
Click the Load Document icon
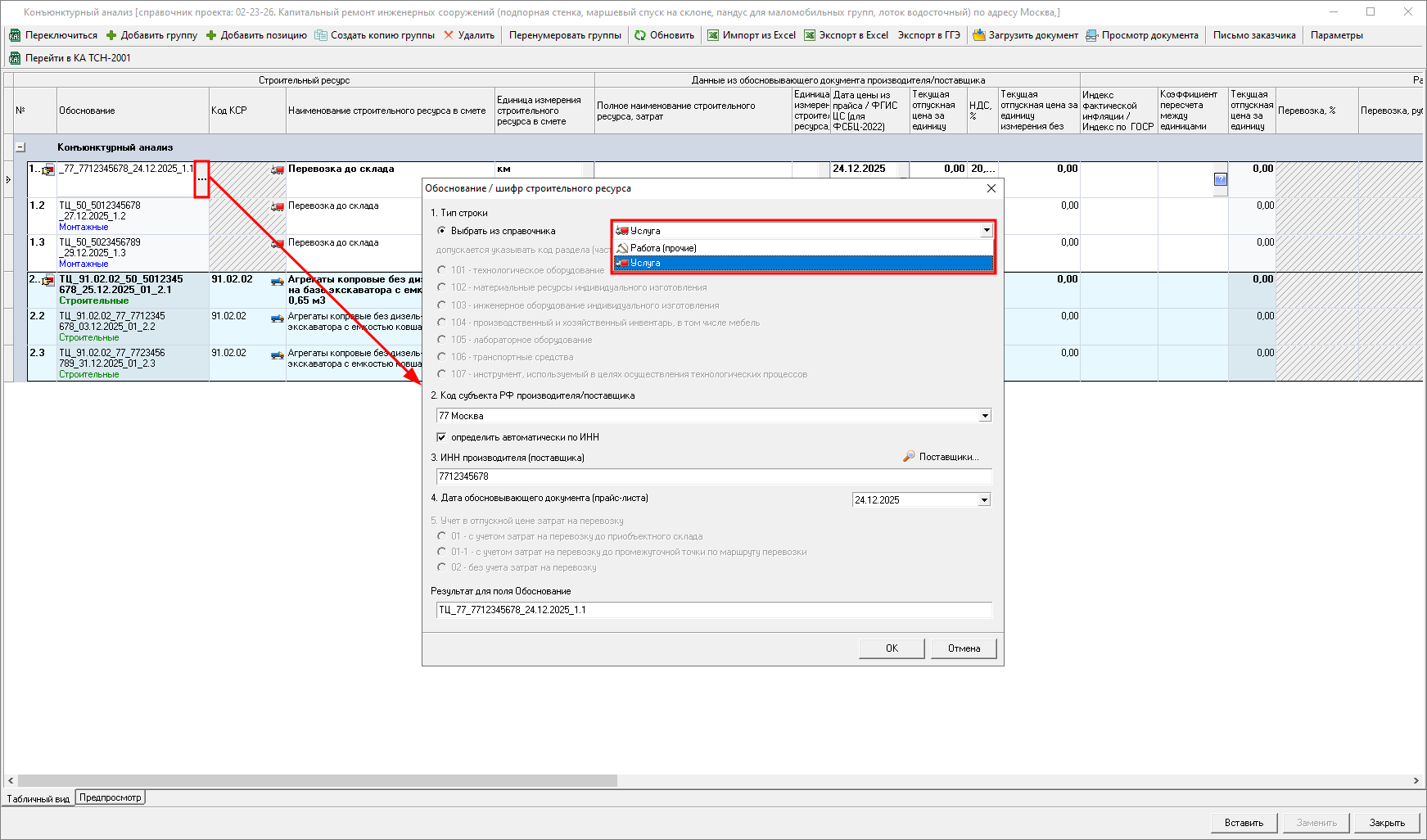979,35
